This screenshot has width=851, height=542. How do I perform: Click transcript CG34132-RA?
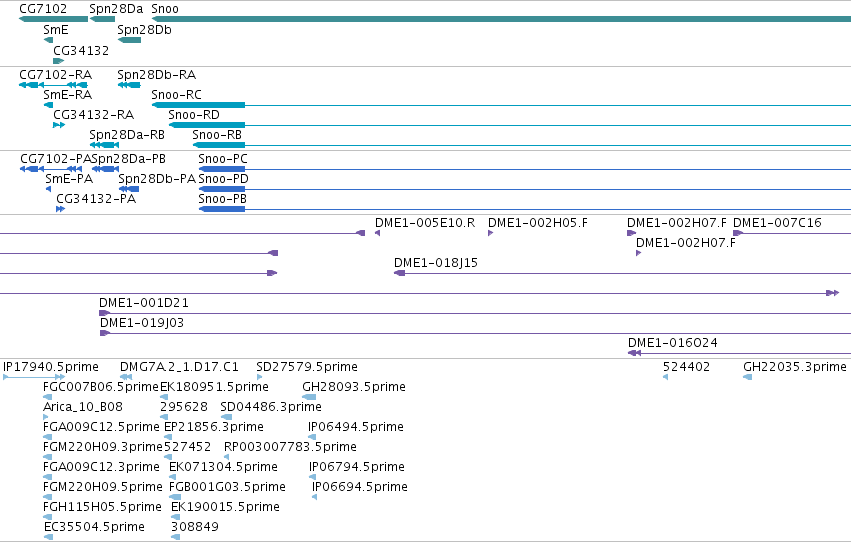[59, 125]
